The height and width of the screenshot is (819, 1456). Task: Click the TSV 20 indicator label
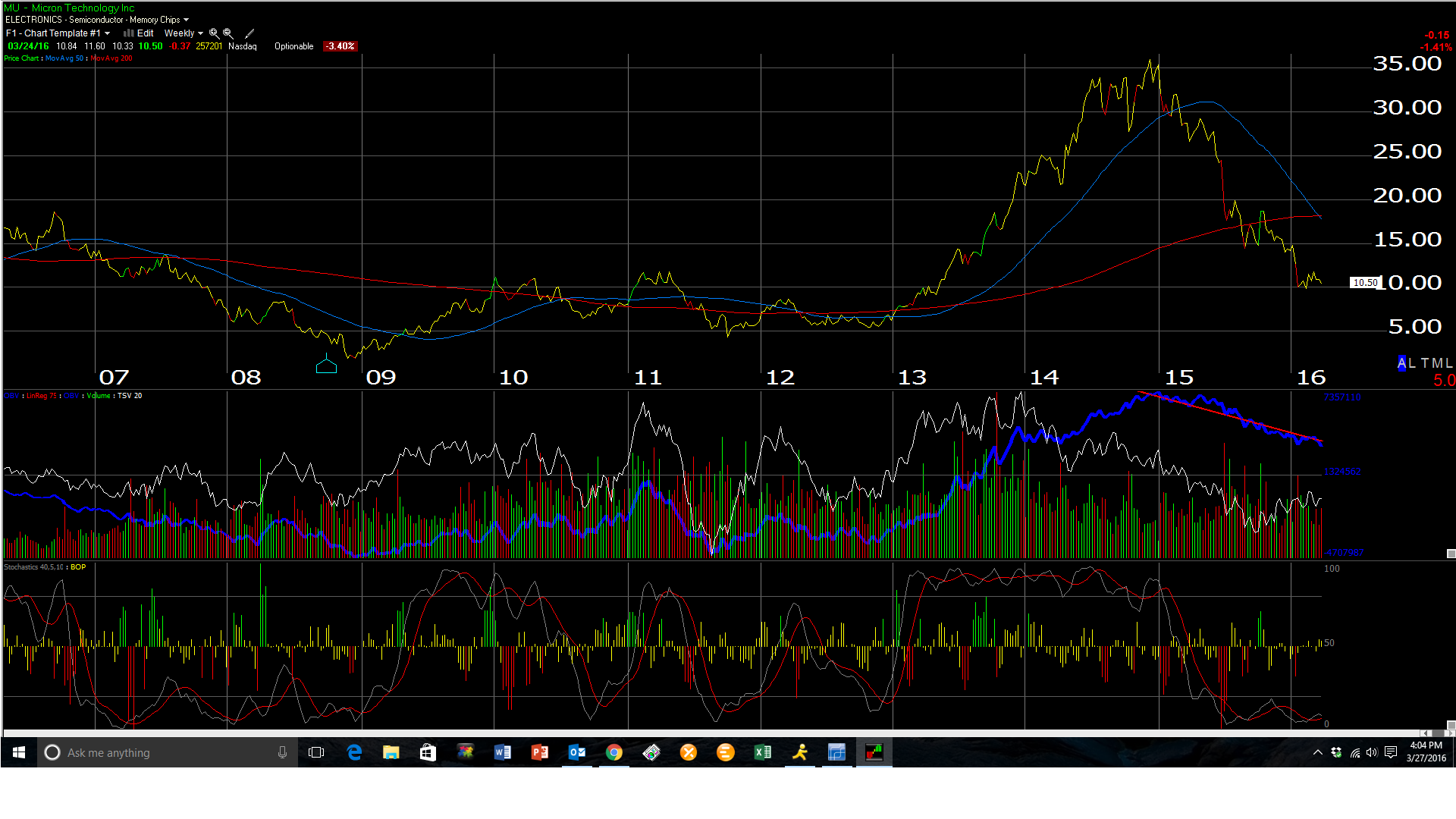[130, 396]
